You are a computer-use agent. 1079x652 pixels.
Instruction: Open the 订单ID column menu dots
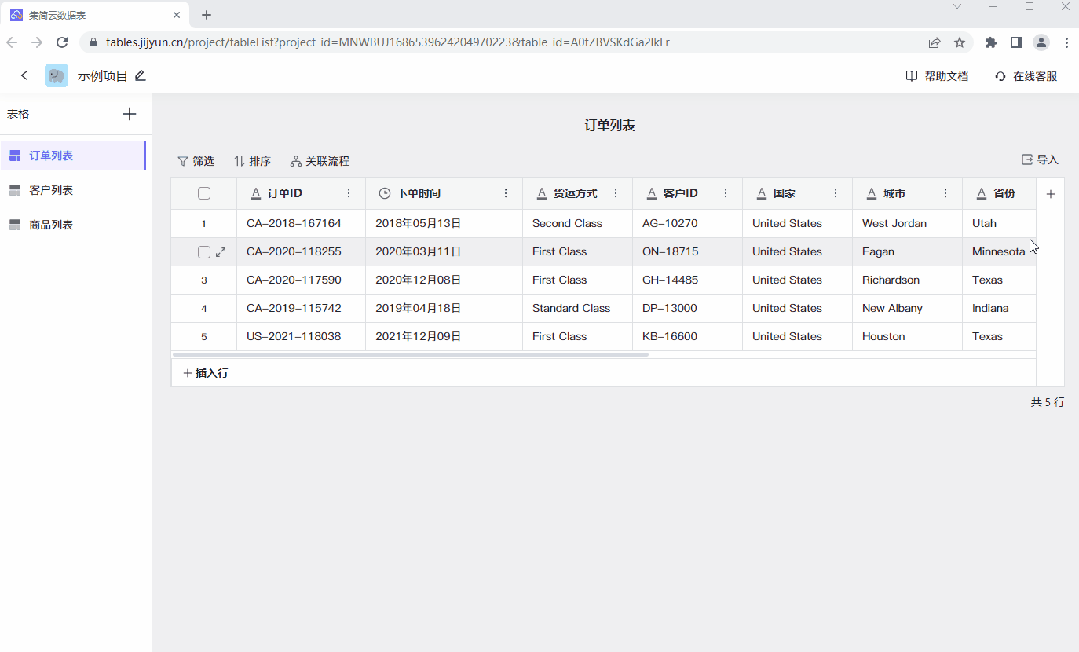tap(349, 193)
